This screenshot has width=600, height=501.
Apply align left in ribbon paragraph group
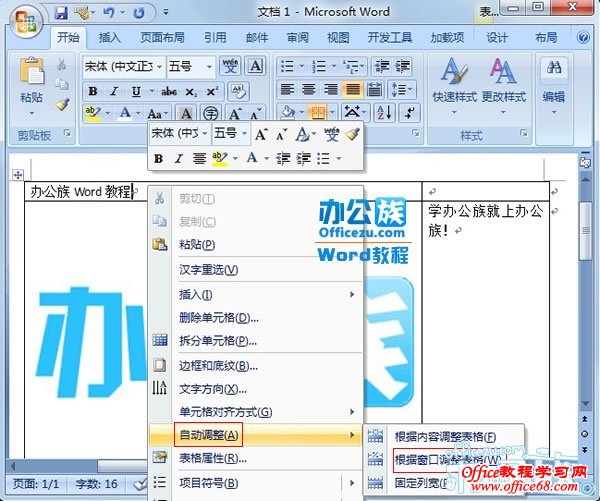[x=287, y=90]
